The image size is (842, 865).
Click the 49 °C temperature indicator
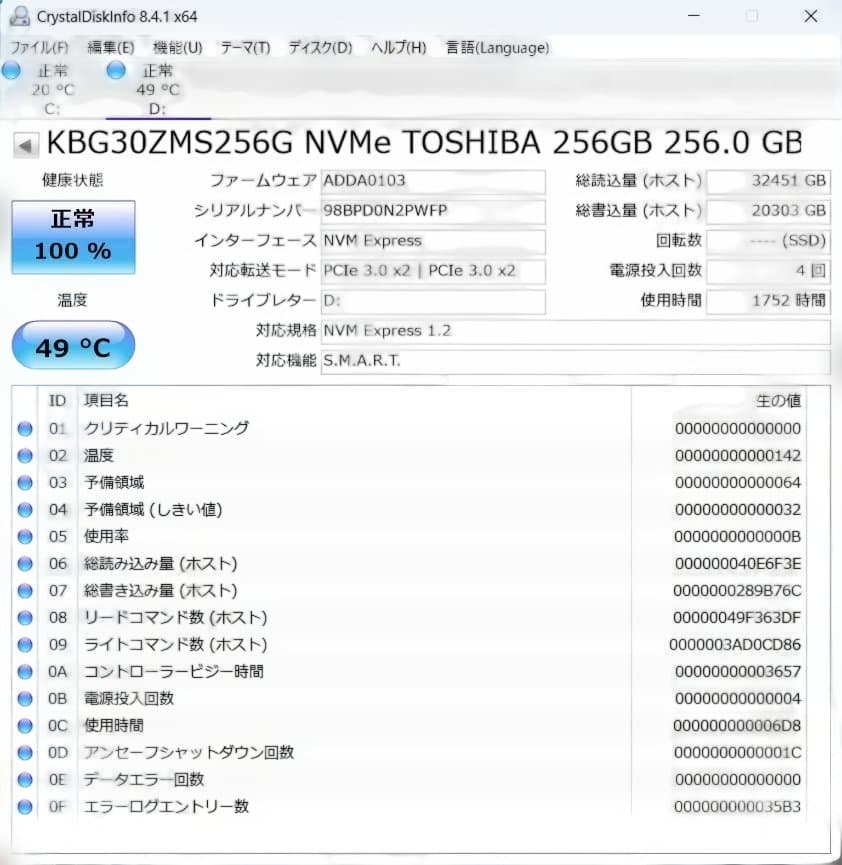click(72, 344)
